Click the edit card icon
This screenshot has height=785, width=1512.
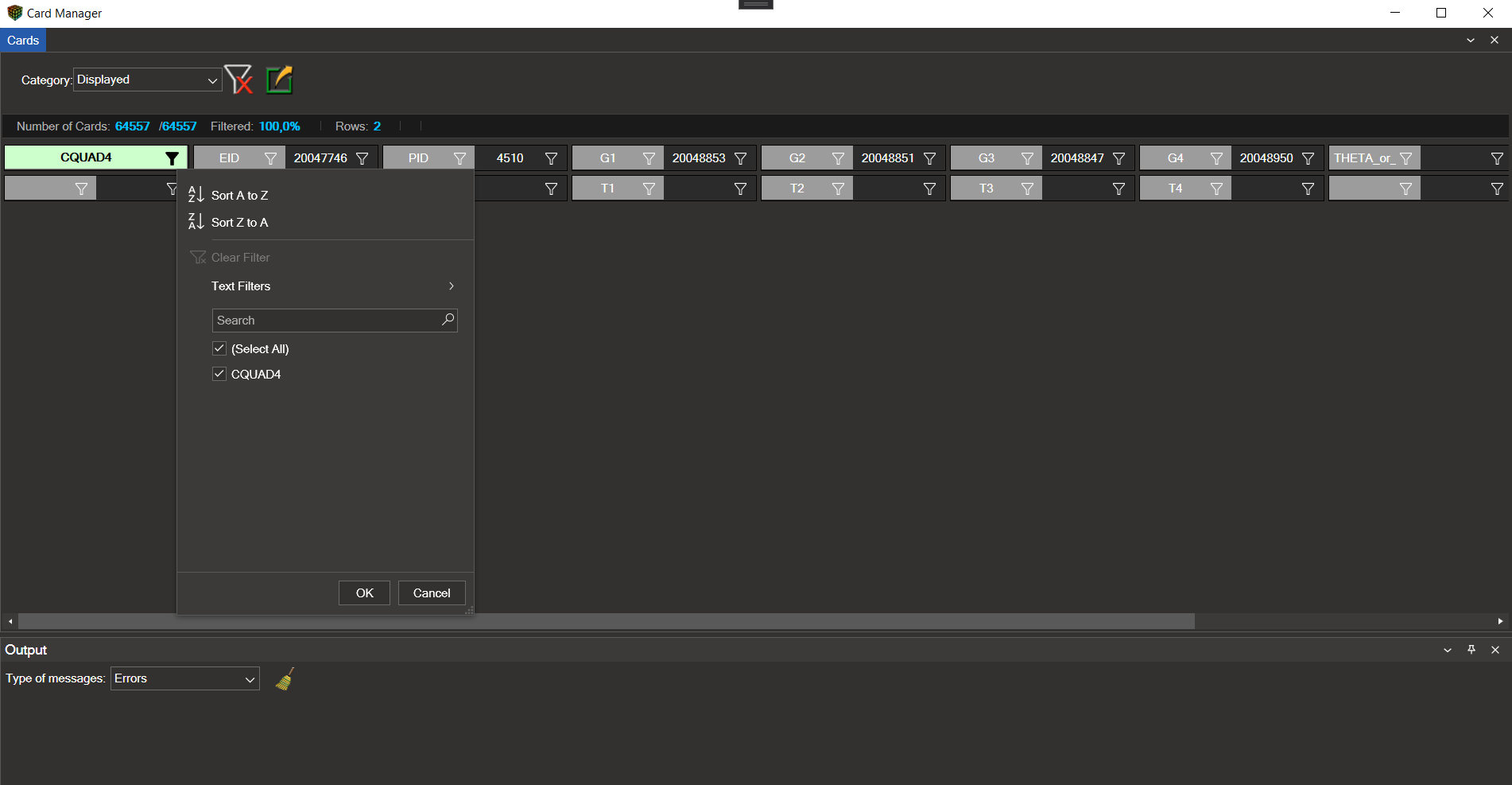pos(279,80)
